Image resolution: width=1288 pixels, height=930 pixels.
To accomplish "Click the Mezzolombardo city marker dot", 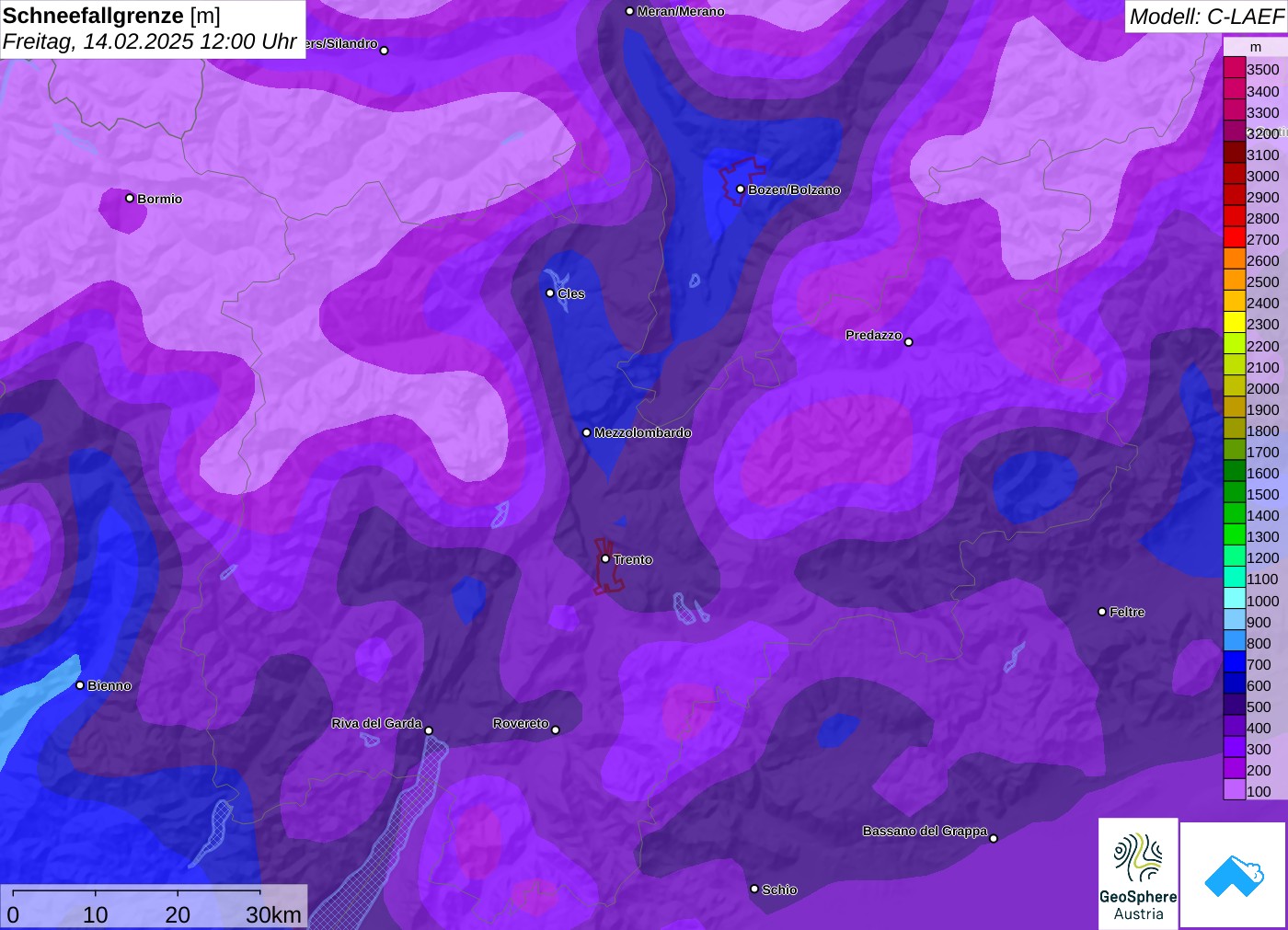I will point(587,432).
